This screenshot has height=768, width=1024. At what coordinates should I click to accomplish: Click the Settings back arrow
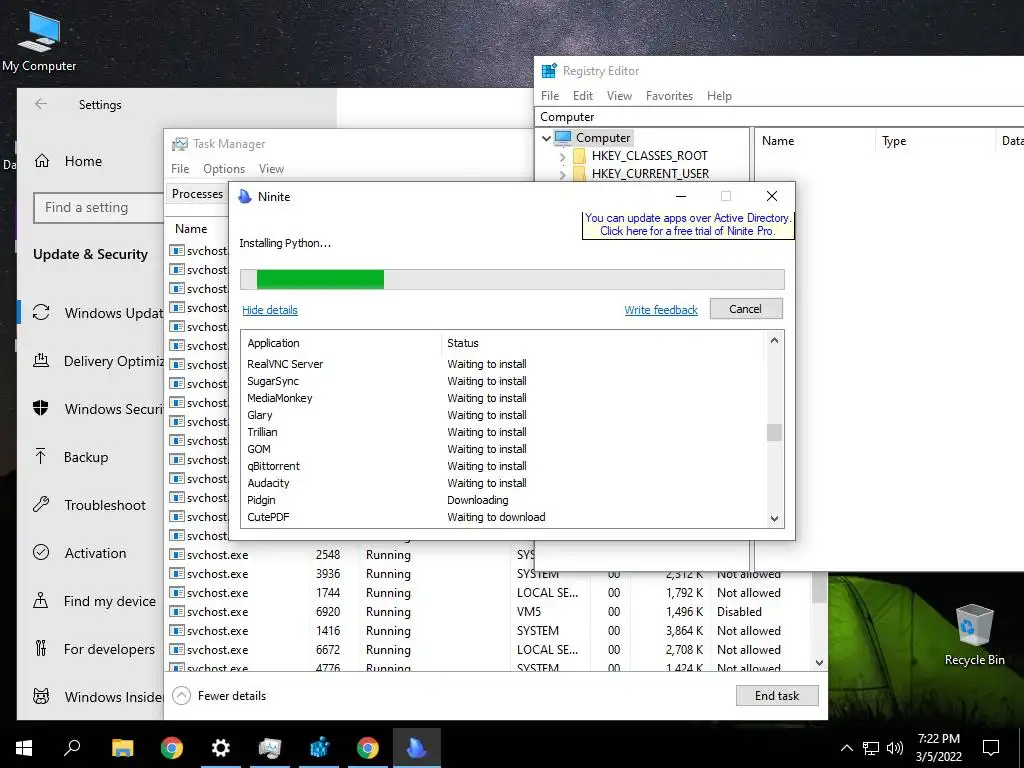[41, 104]
